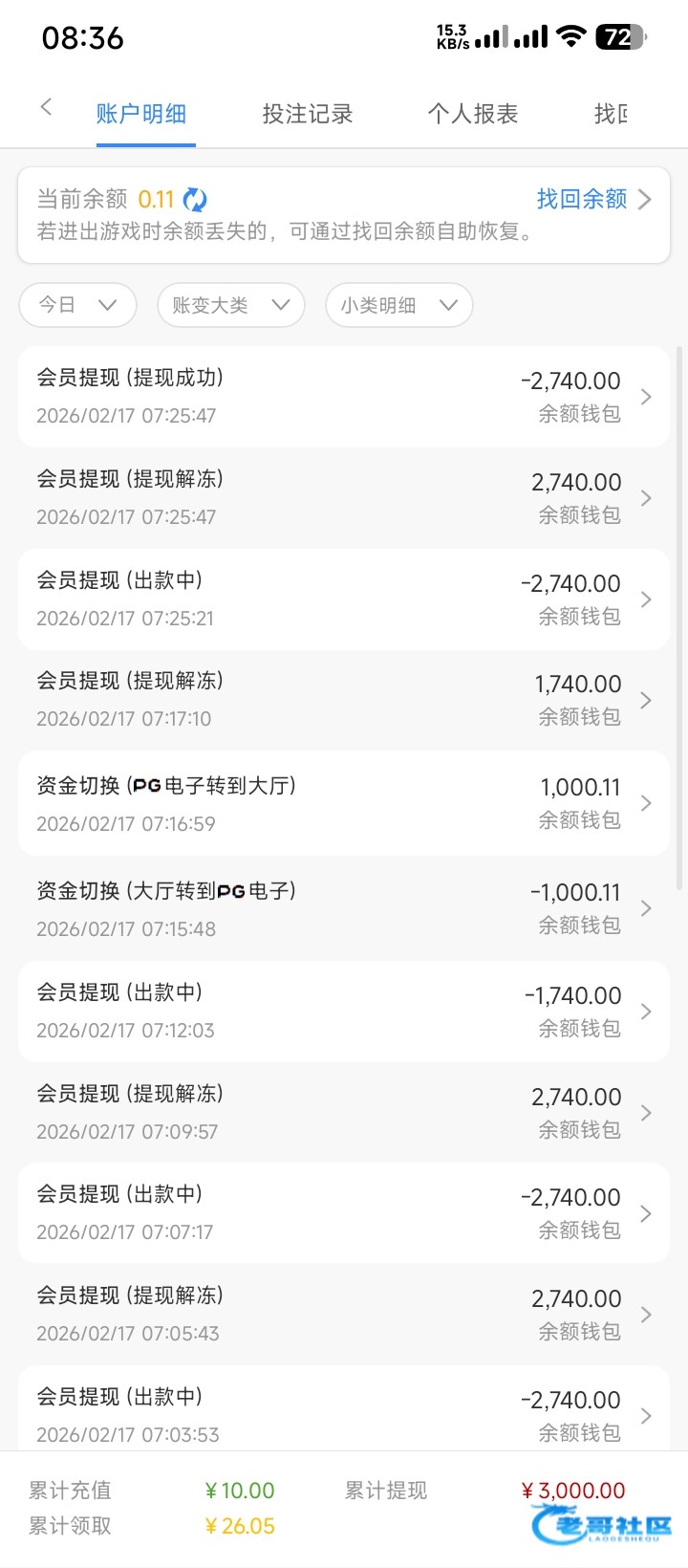688x1568 pixels.
Task: Open arrow for PG电子转到大厅 transfer
Action: (x=646, y=803)
